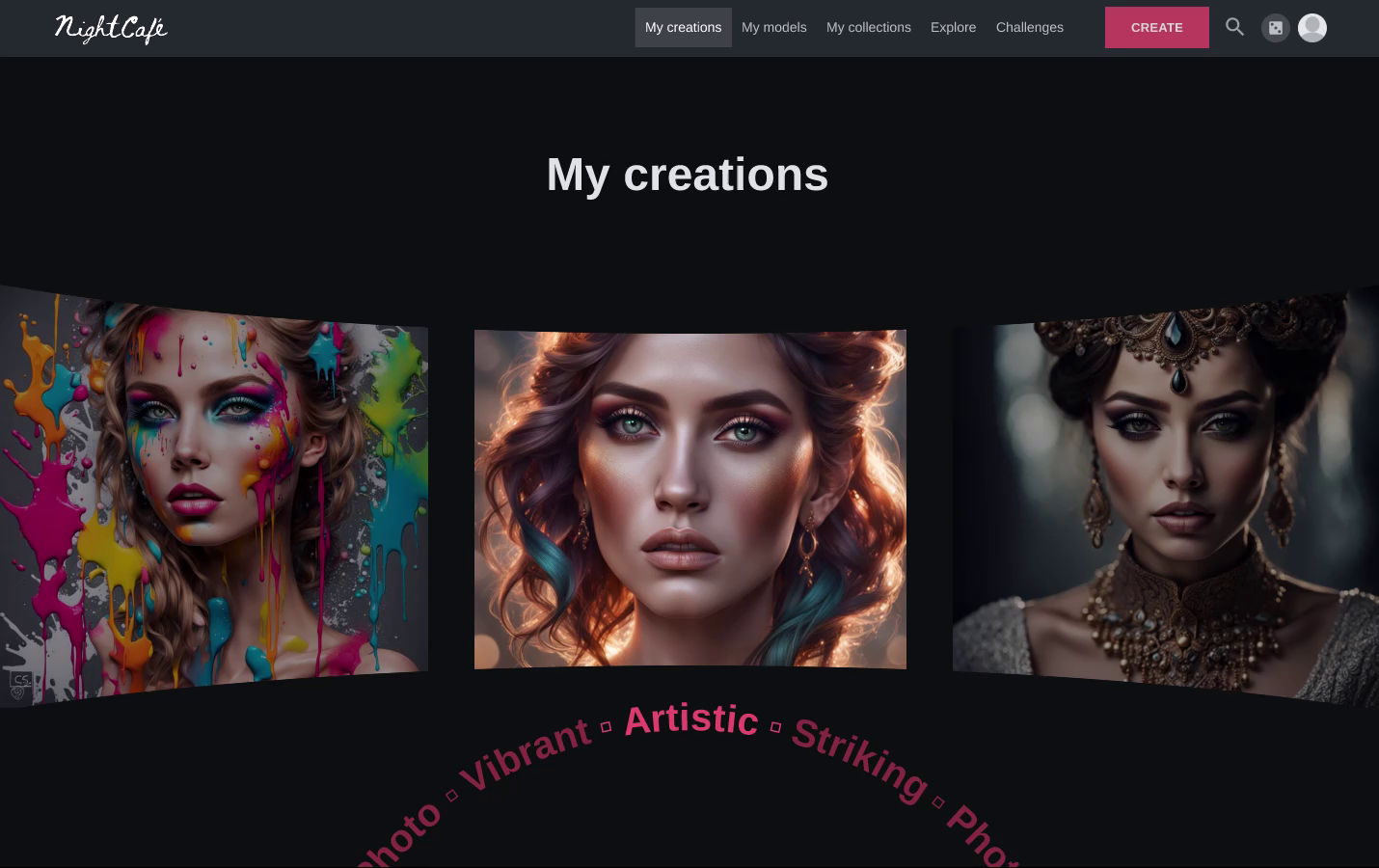Viewport: 1379px width, 868px height.
Task: Browse the Explore section
Action: coord(953,27)
